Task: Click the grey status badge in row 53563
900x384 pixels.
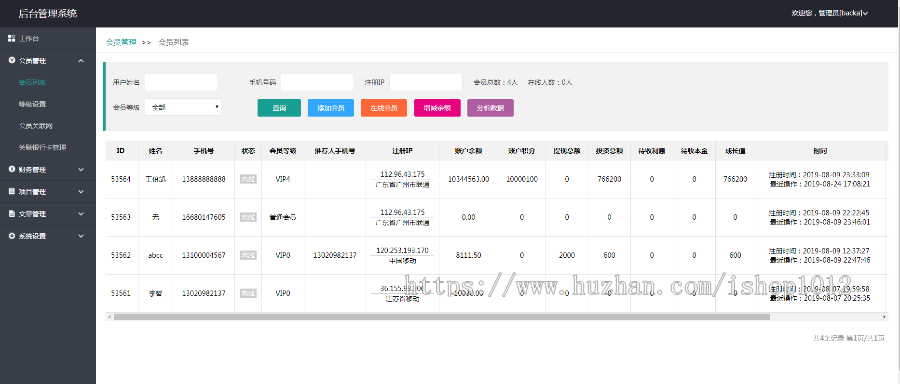Action: 248,217
